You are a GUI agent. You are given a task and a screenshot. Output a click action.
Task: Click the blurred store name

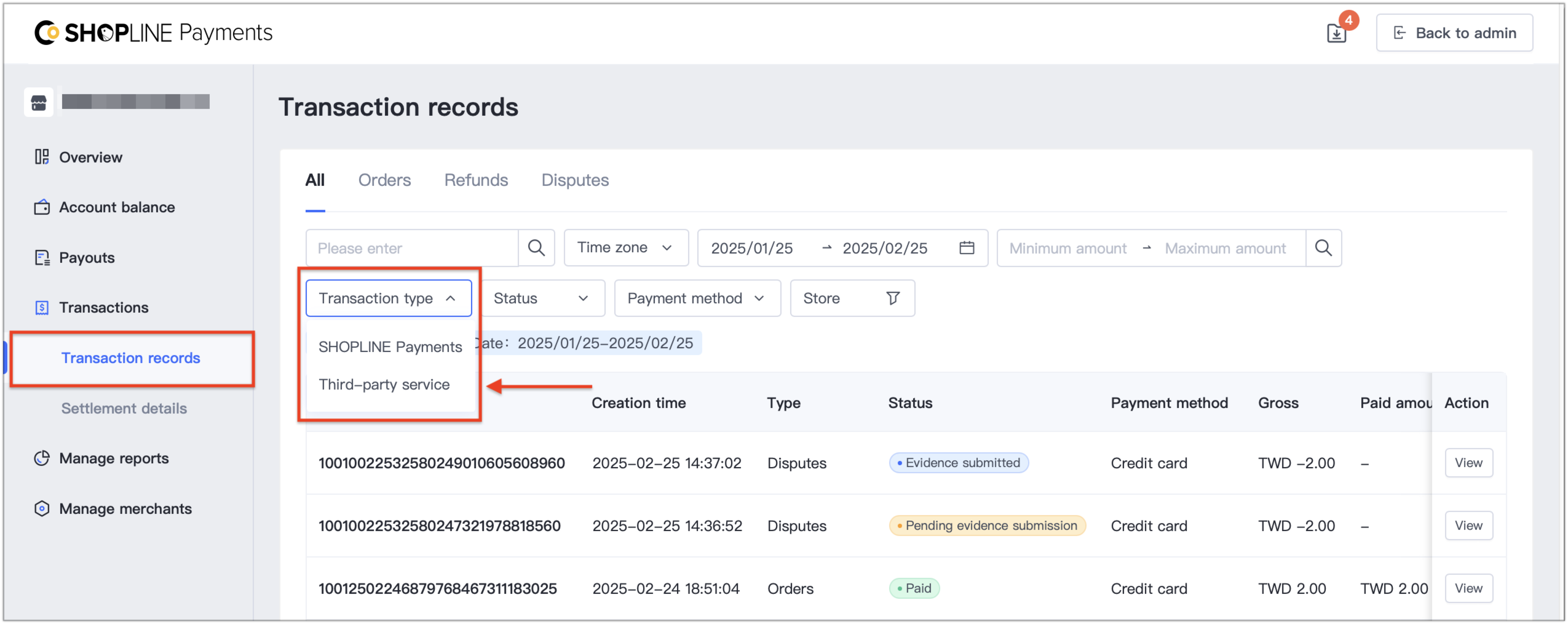pyautogui.click(x=136, y=102)
